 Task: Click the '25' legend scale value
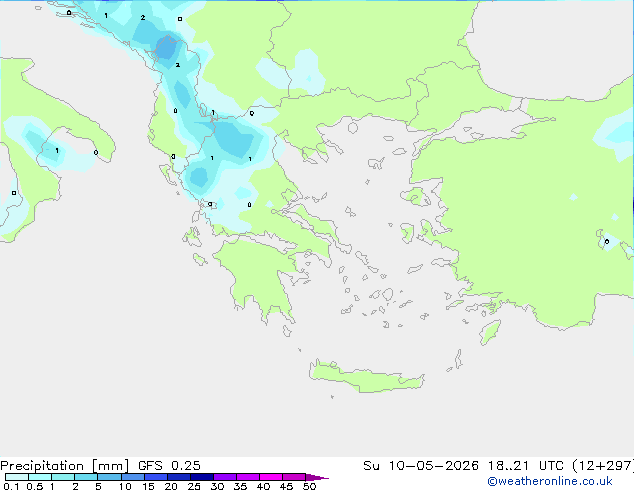194,486
